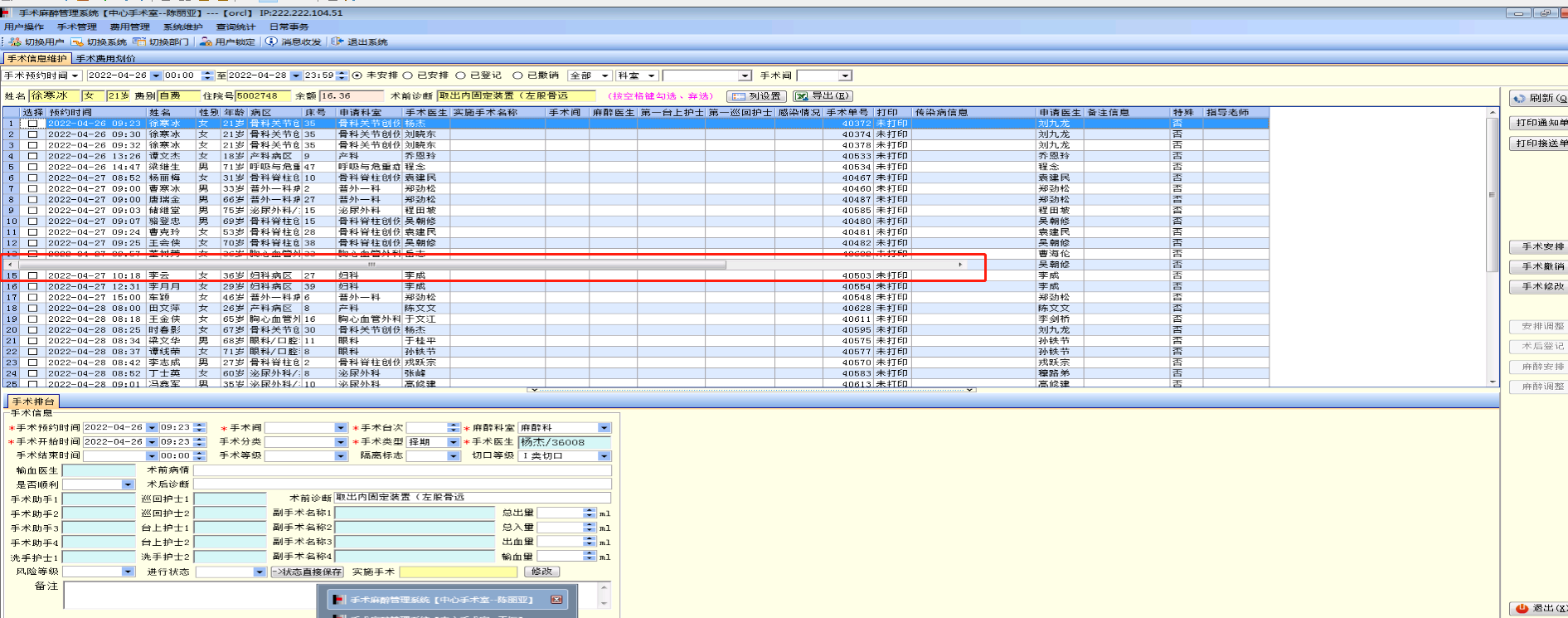The width and height of the screenshot is (1568, 618).
Task: Click the 切换用户 switch user icon
Action: click(15, 41)
